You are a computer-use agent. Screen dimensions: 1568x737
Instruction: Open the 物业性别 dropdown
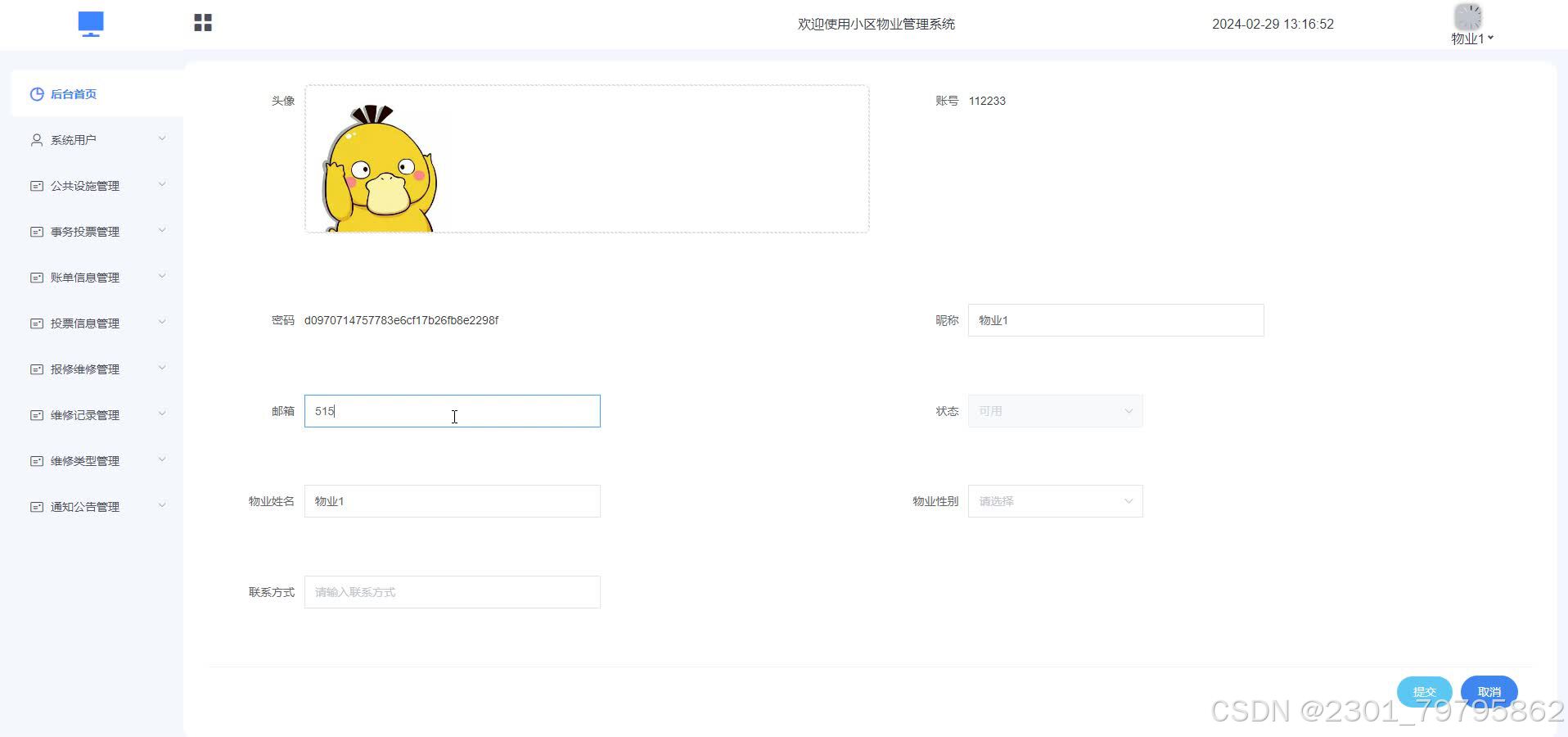click(1056, 501)
